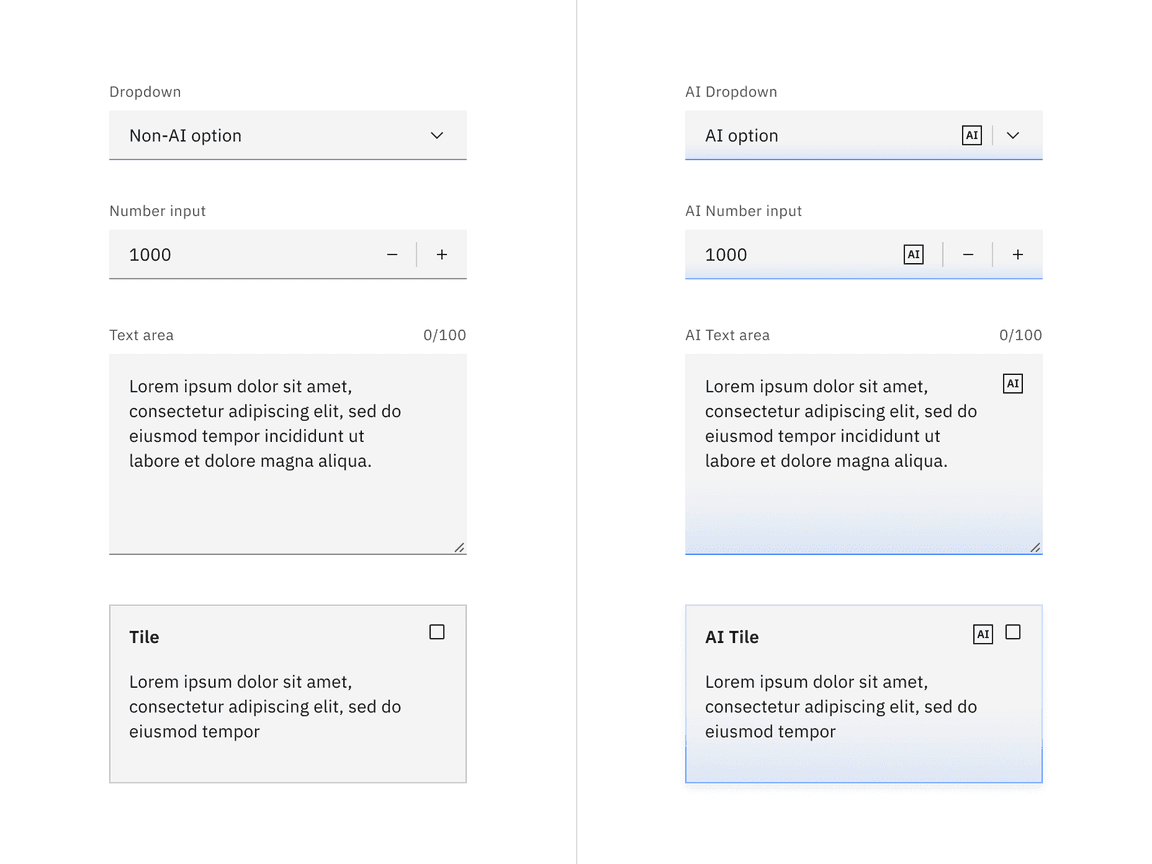Click the AI label icon inside AI Text area
Screen dimensions: 1152x864
pyautogui.click(x=1012, y=383)
